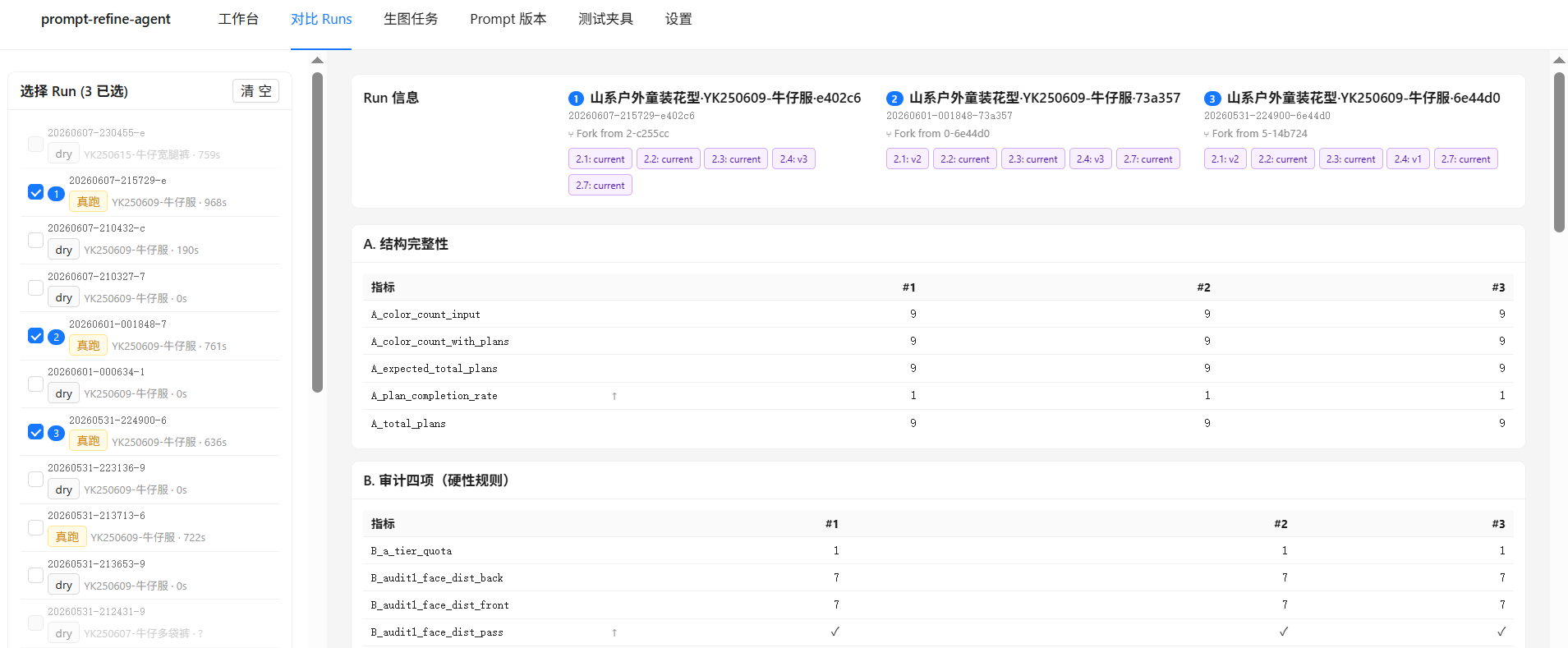Click the 清空 button
Viewport: 1568px width, 648px height.
(x=255, y=91)
